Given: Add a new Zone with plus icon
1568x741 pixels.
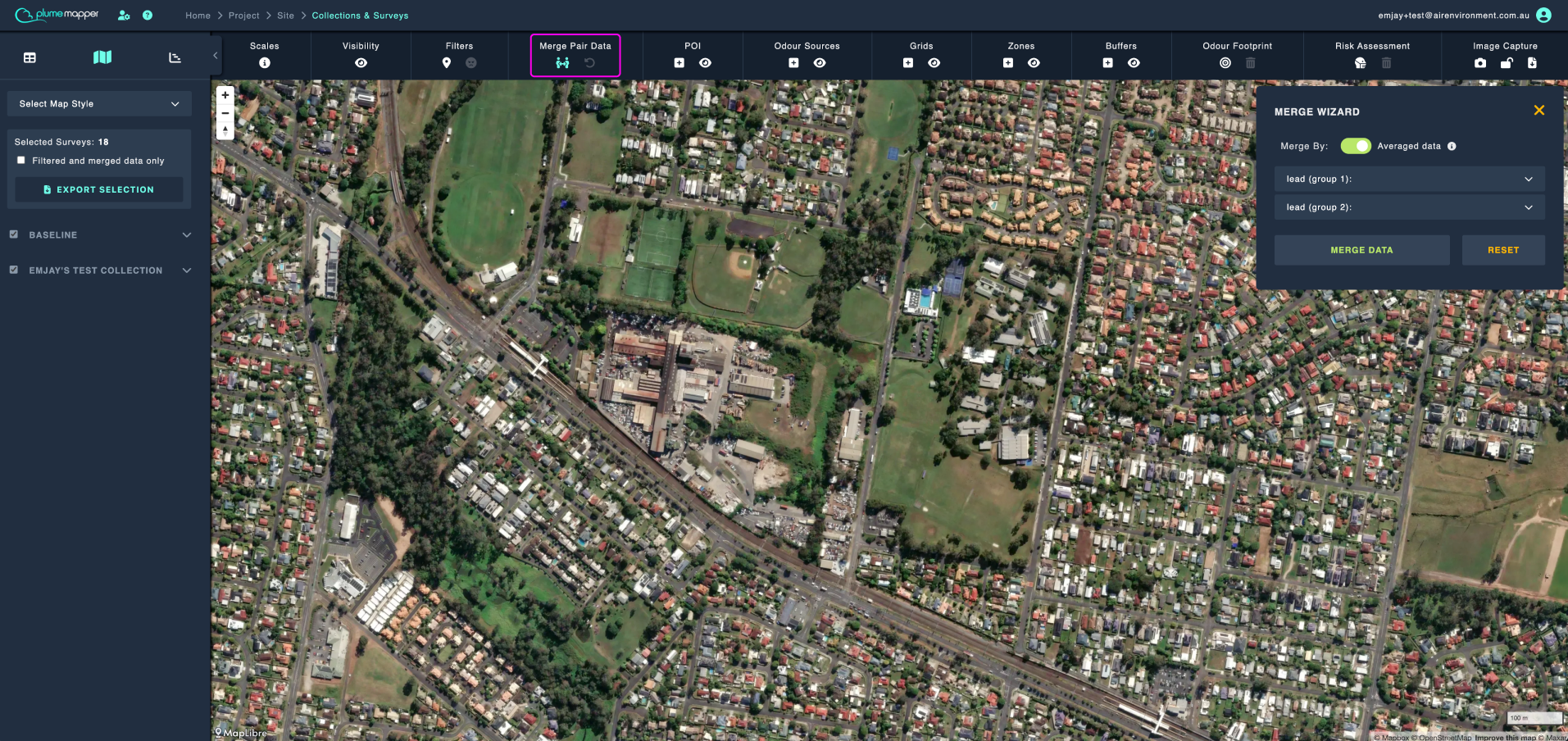Looking at the screenshot, I should [x=1008, y=63].
